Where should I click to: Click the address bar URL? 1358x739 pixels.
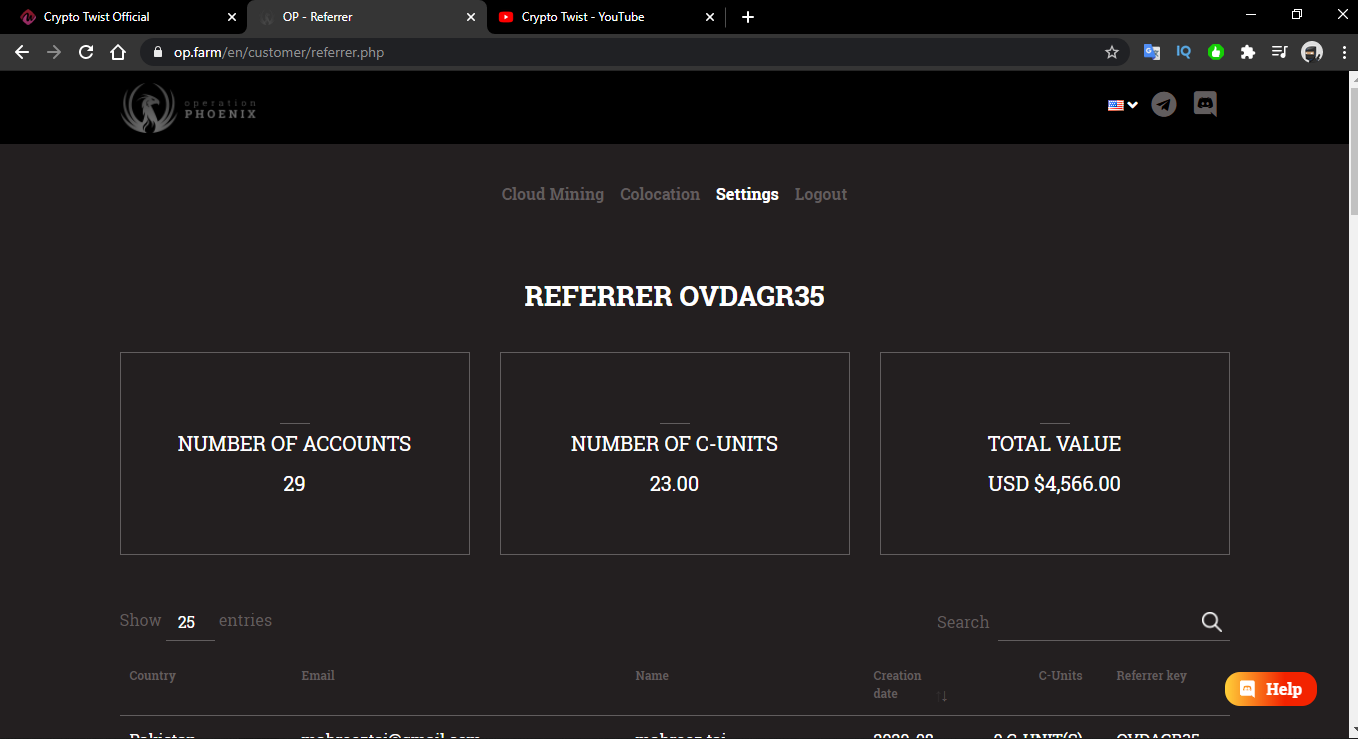click(279, 52)
